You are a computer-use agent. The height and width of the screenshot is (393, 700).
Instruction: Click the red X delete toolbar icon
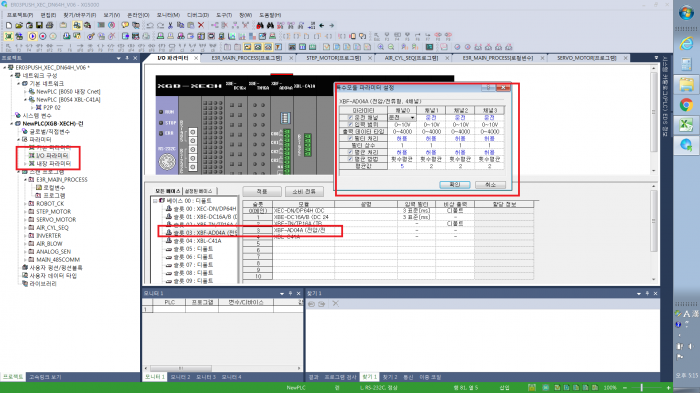tap(201, 25)
